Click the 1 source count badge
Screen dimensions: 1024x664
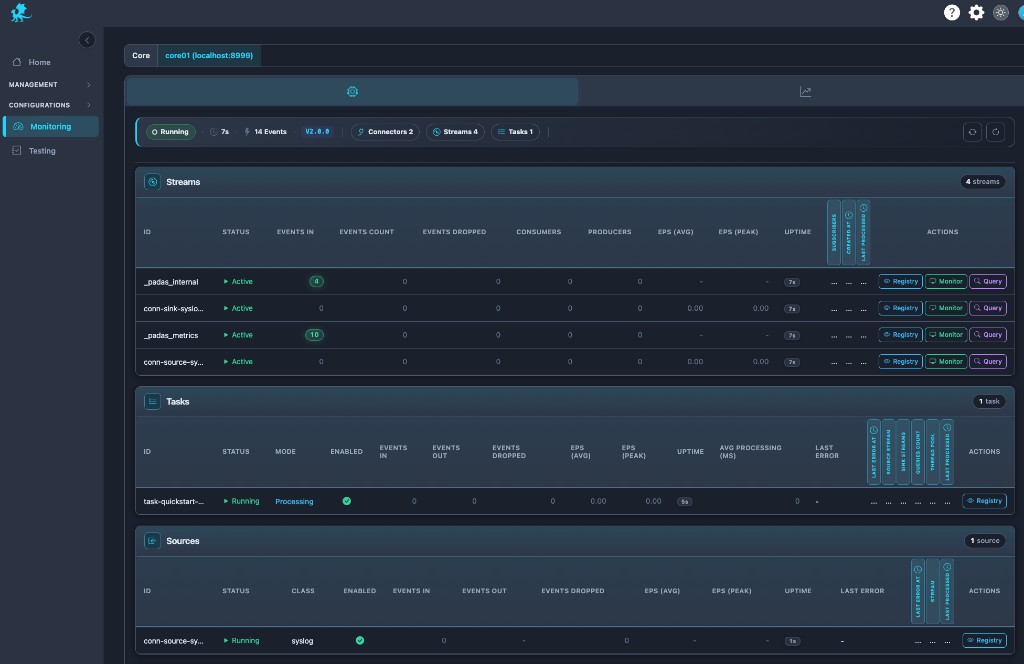(984, 541)
